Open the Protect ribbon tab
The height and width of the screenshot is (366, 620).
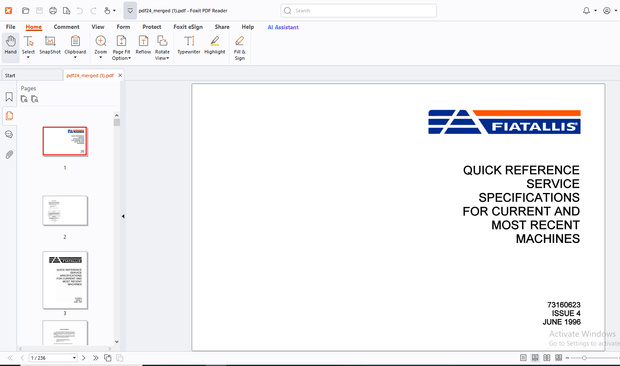point(152,27)
